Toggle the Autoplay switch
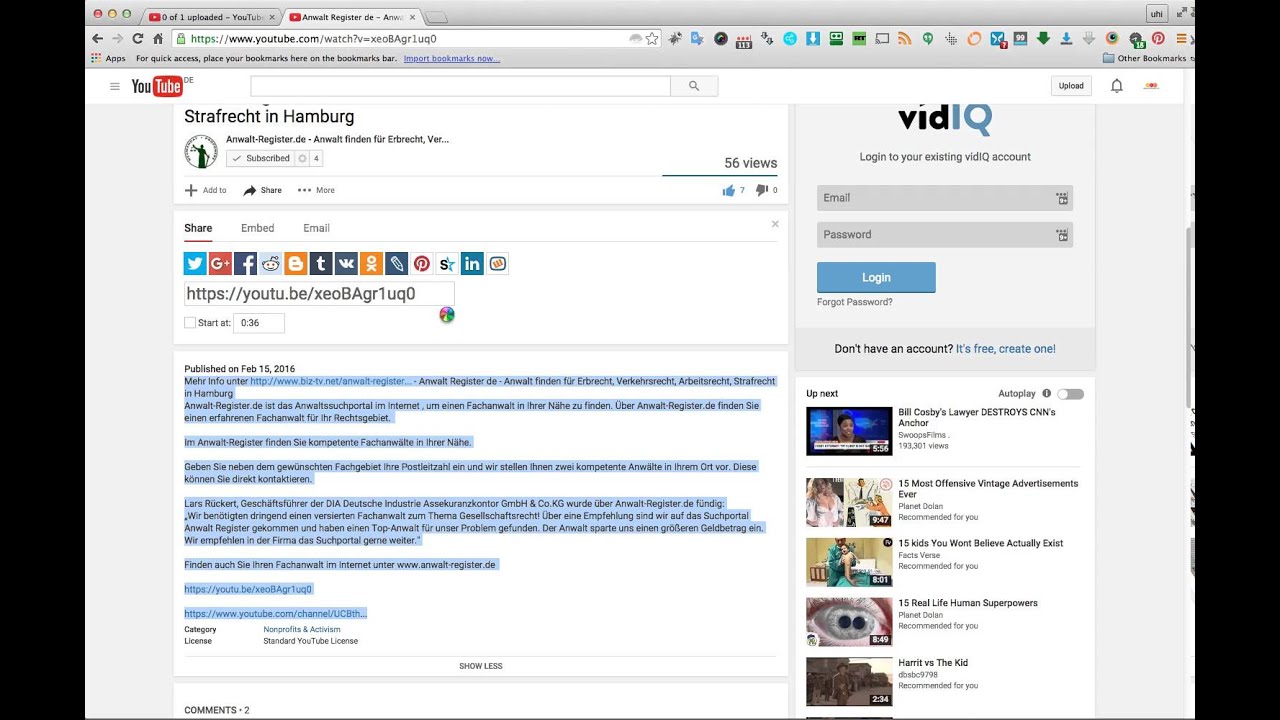The width and height of the screenshot is (1280, 720). point(1070,394)
